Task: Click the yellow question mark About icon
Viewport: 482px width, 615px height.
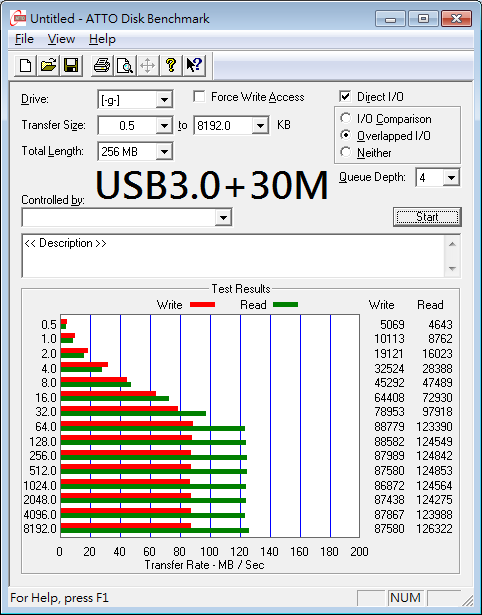Action: pyautogui.click(x=171, y=66)
